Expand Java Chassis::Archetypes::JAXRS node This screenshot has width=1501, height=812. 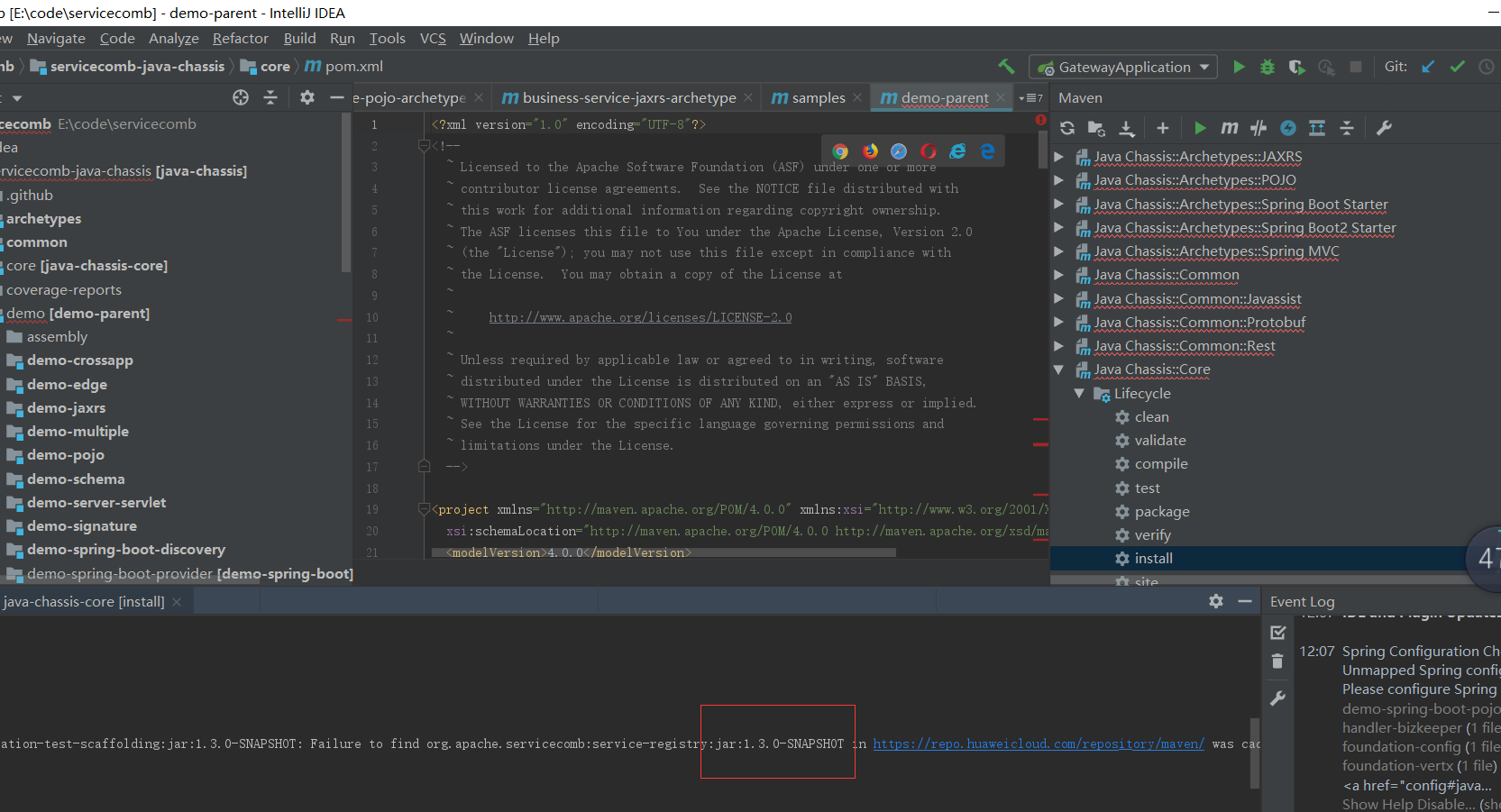(x=1059, y=157)
